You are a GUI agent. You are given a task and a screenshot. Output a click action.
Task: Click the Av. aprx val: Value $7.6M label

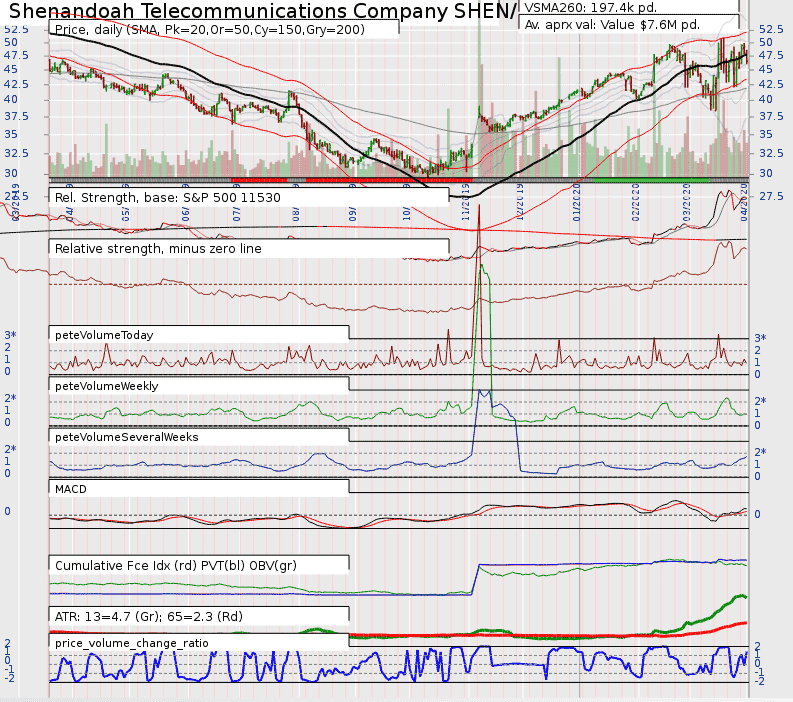612,24
